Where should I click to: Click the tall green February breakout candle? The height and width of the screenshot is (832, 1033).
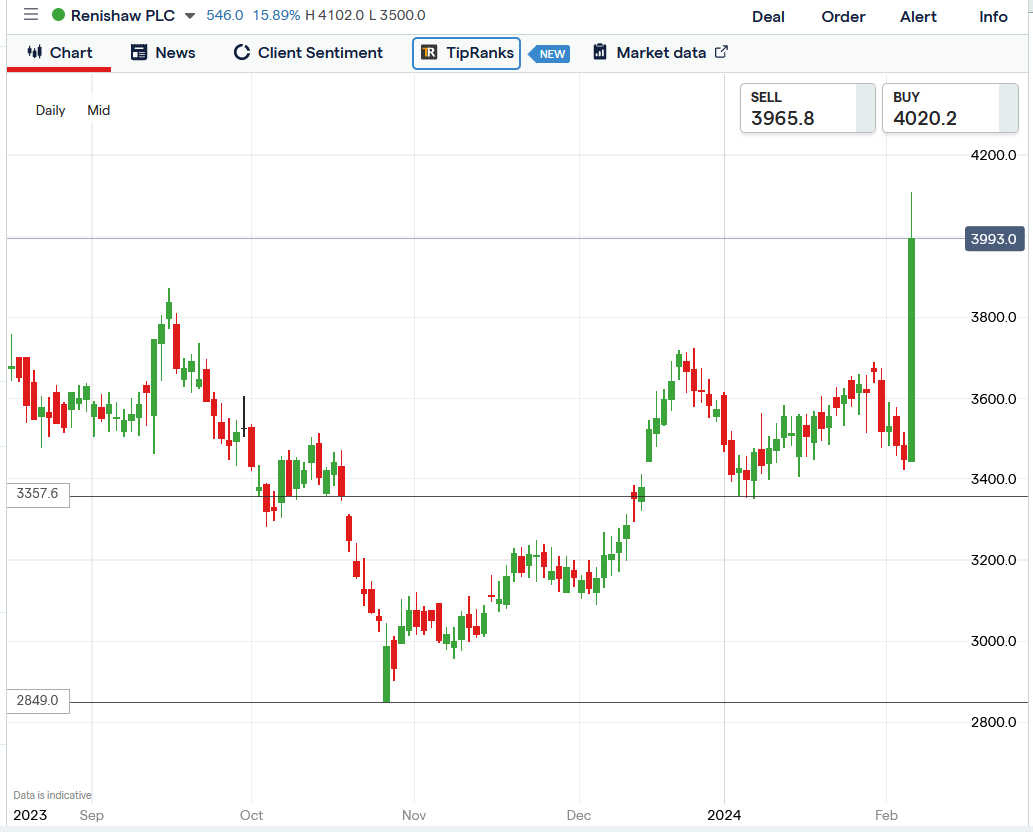tap(912, 349)
